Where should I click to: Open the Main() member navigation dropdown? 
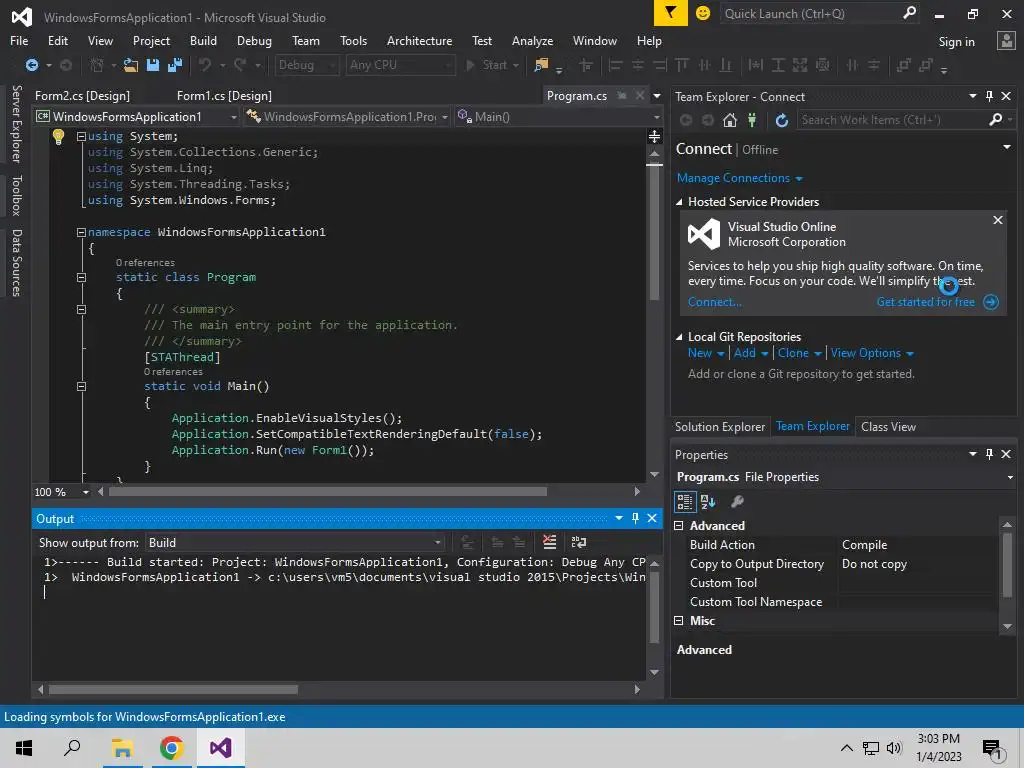[x=559, y=117]
